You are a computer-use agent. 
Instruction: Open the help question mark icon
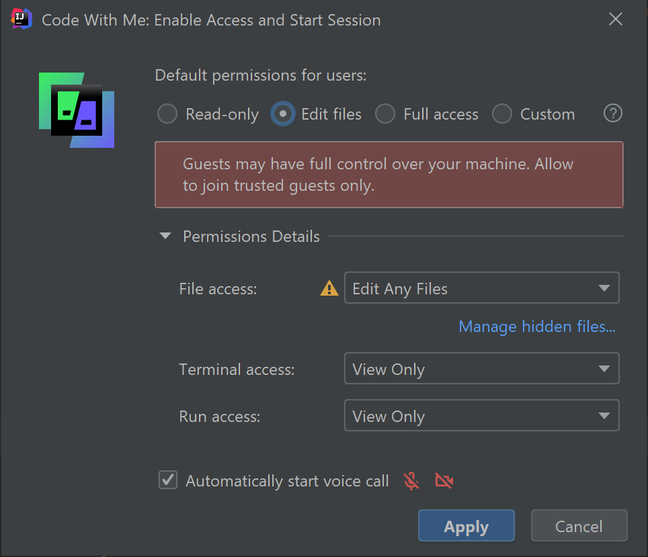point(613,113)
